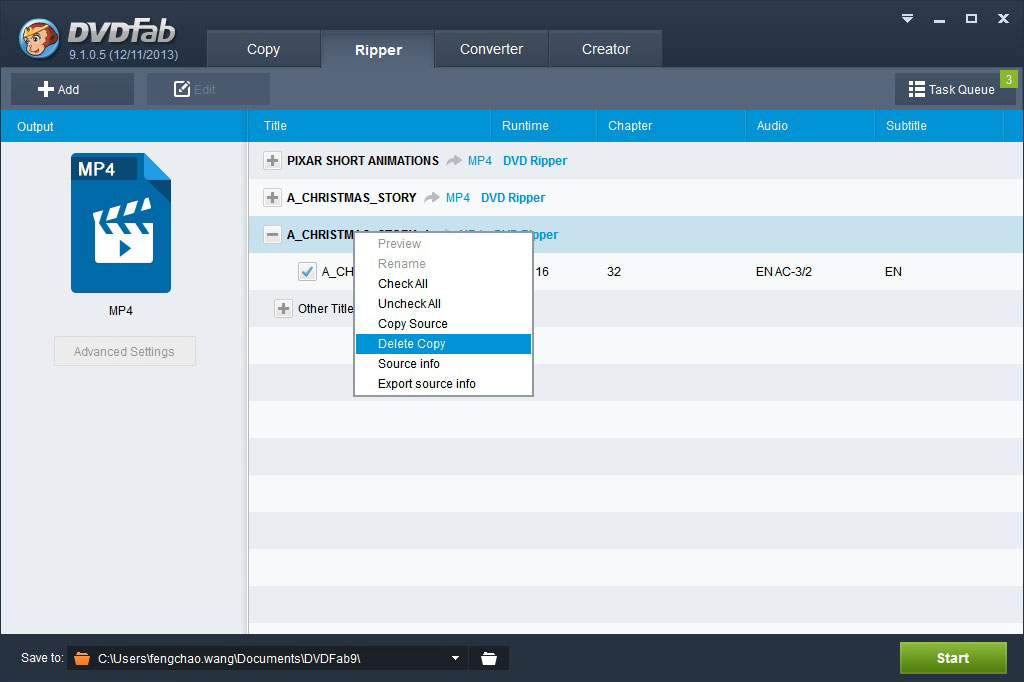Click the MP4 label under the profile icon
Image resolution: width=1024 pixels, height=682 pixels.
point(121,311)
